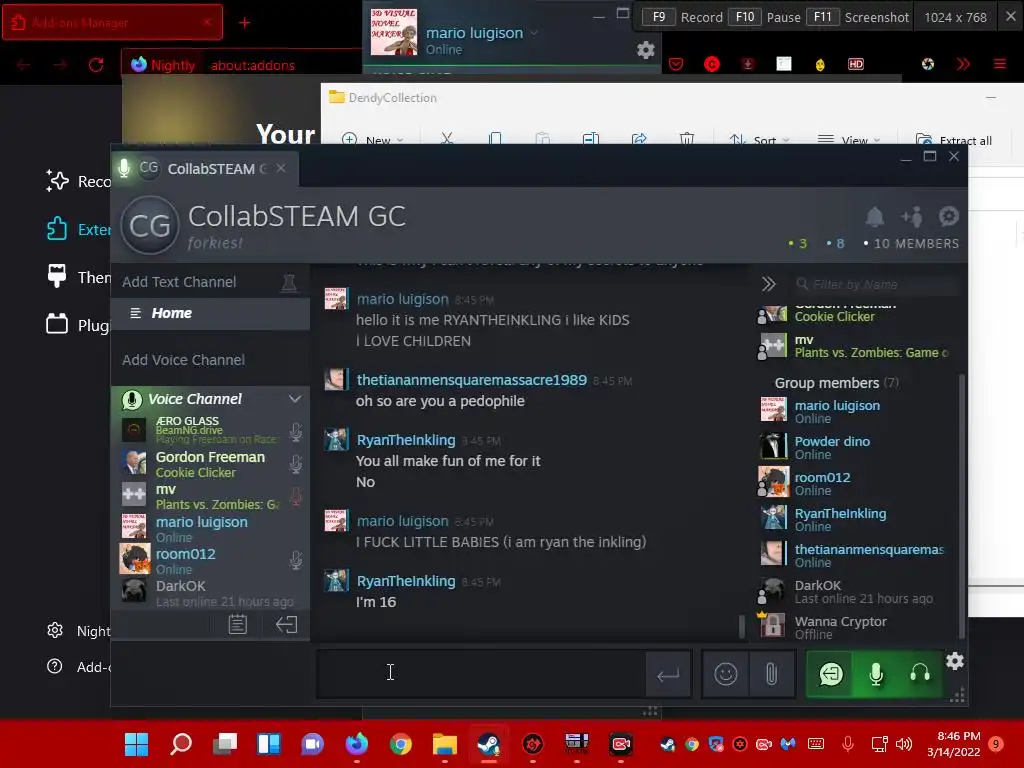This screenshot has height=768, width=1024.
Task: Toggle mic icon next to room012 in voice
Action: [296, 560]
